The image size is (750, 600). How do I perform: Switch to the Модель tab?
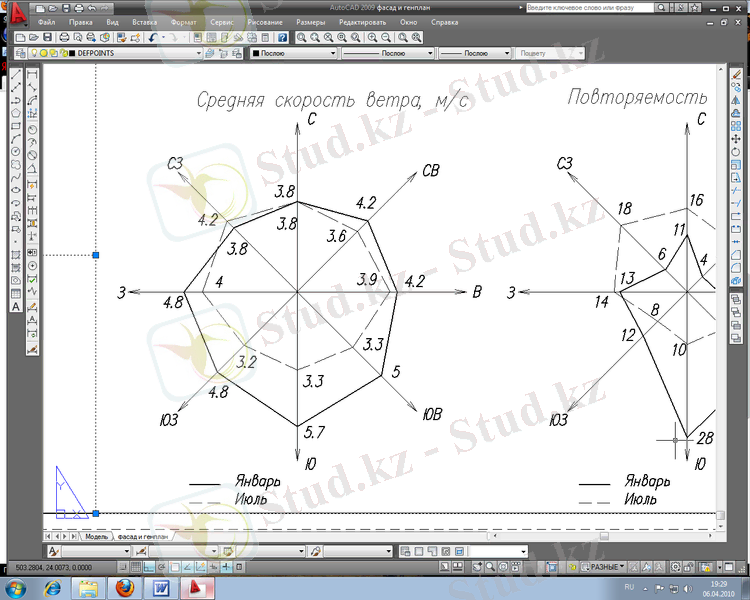[96, 537]
